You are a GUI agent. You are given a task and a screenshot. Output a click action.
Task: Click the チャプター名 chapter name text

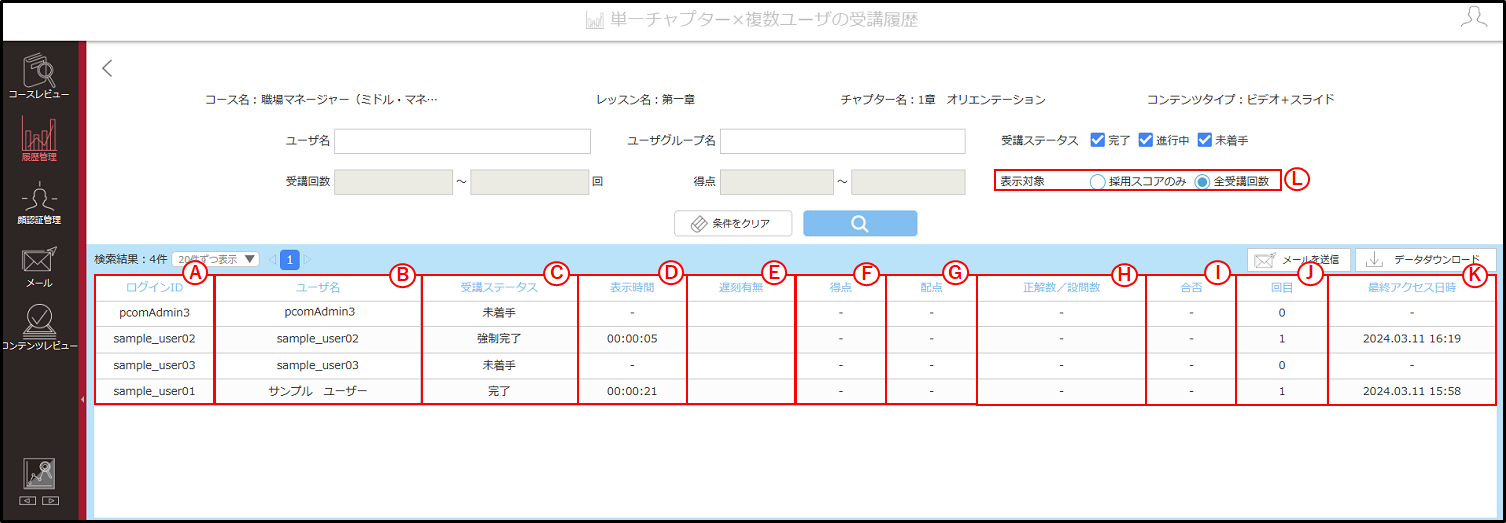pos(943,100)
